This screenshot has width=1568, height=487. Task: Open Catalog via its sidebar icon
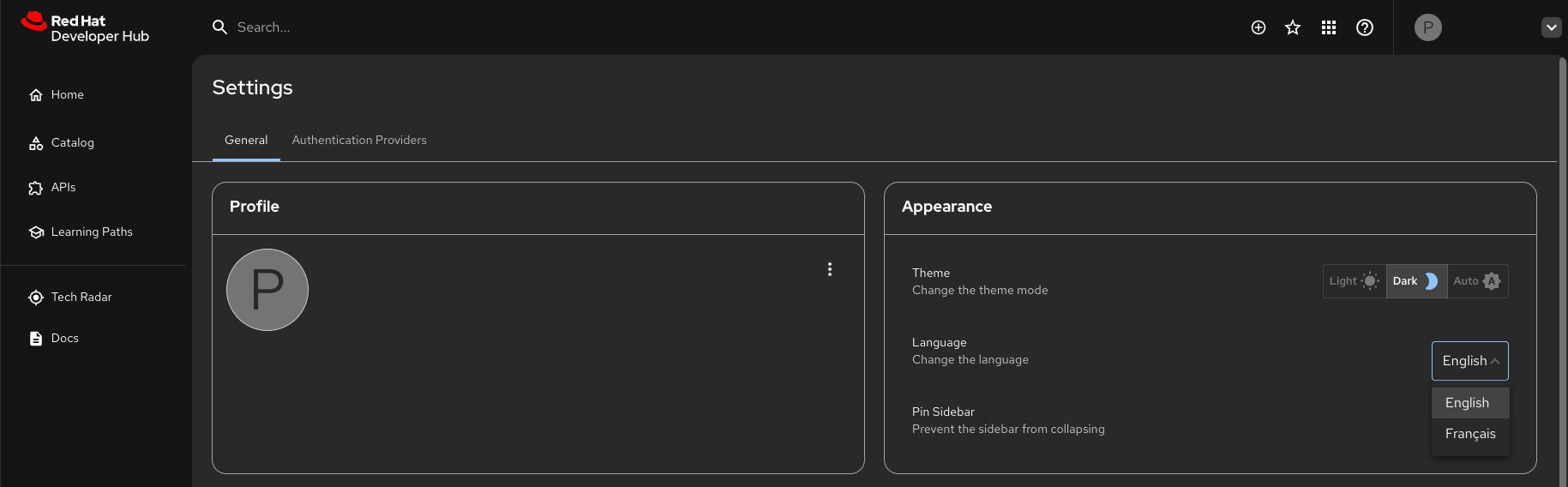coord(36,143)
